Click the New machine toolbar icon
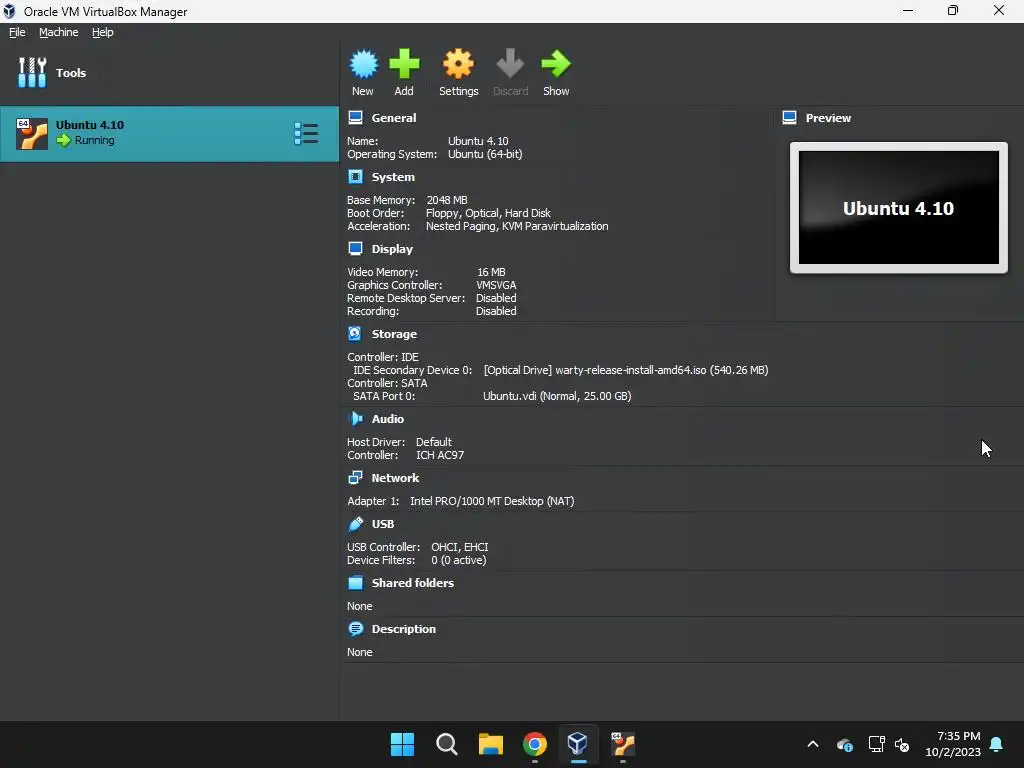Screen dimensions: 1024x768 363,64
